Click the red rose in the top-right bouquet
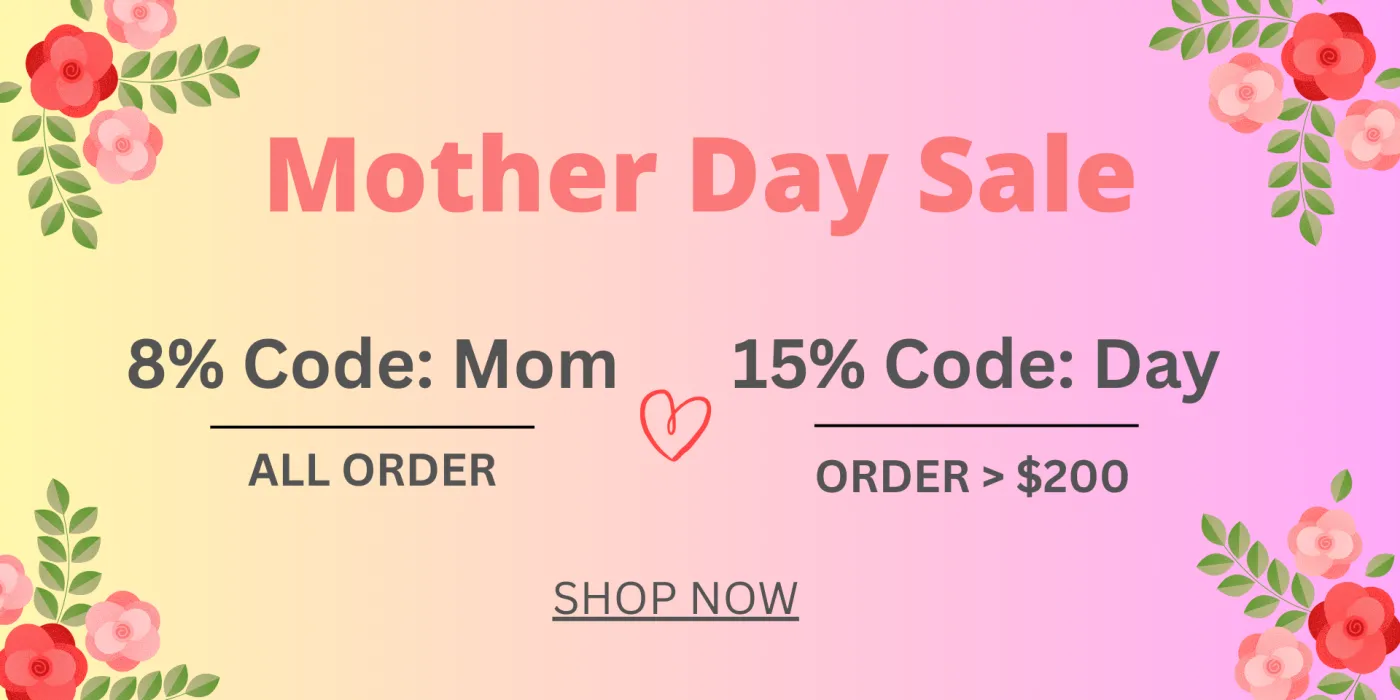Viewport: 1400px width, 700px height. [x=1327, y=56]
